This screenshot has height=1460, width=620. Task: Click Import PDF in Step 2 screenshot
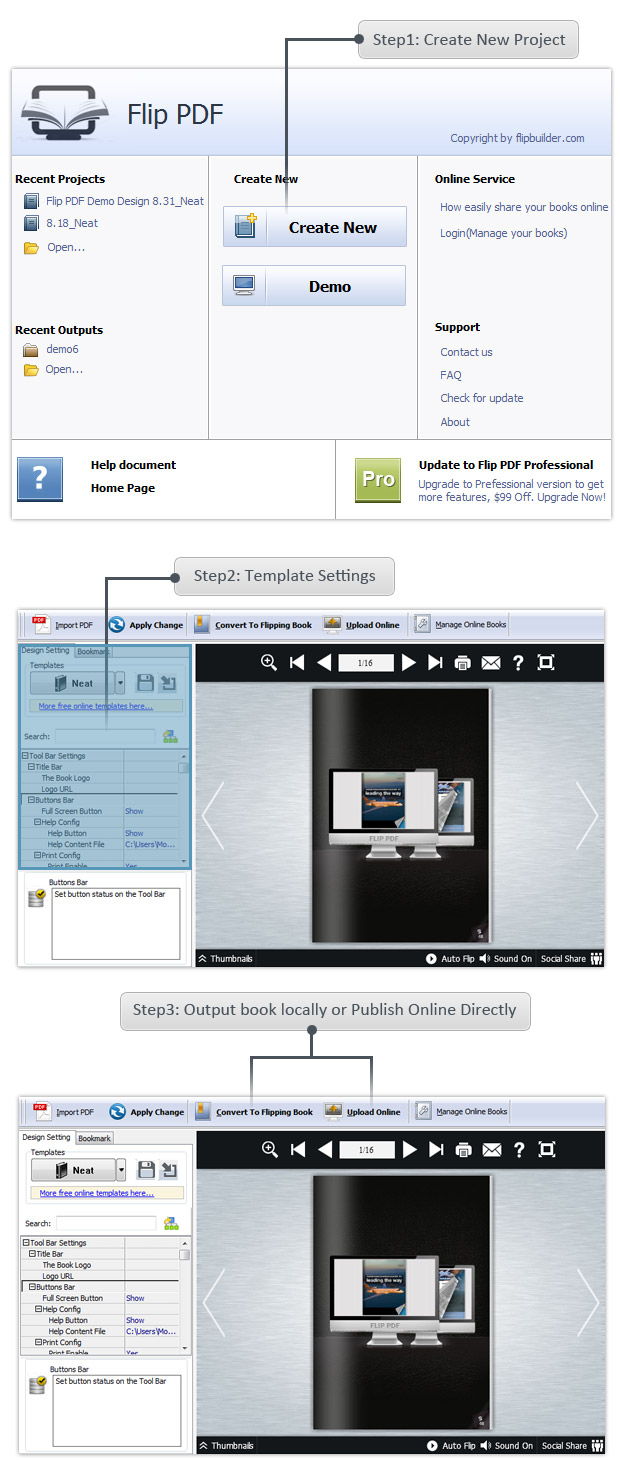click(63, 625)
